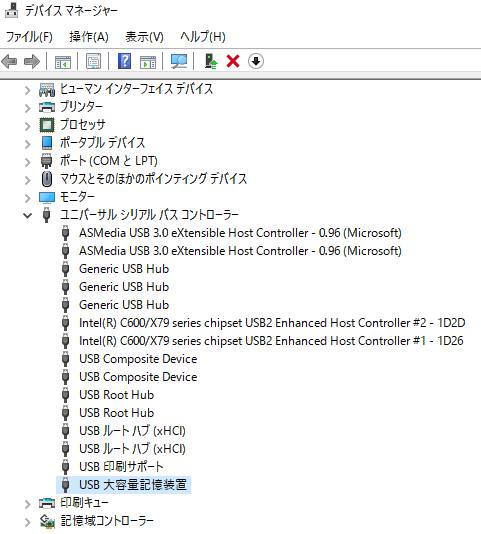
Task: Open the ファイル(F) menu
Action: 29,36
